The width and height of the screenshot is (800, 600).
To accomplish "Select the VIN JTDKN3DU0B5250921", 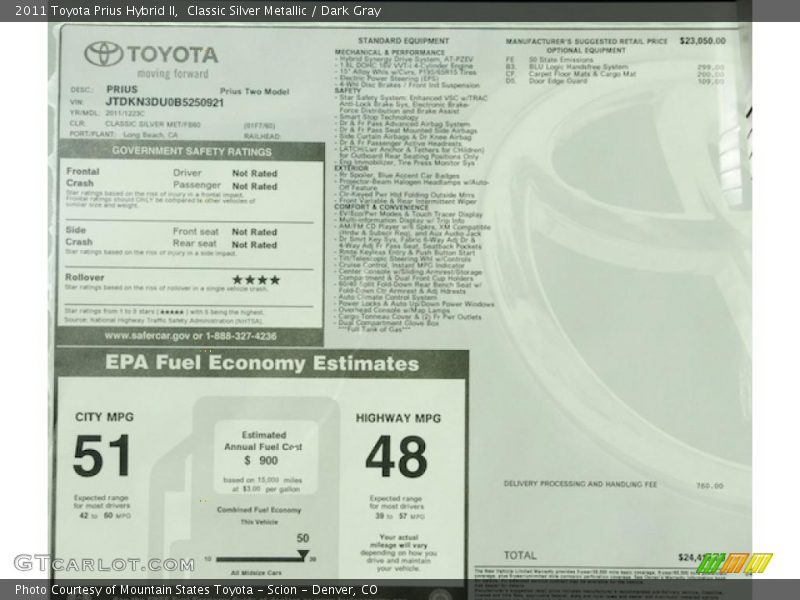I will (x=164, y=102).
